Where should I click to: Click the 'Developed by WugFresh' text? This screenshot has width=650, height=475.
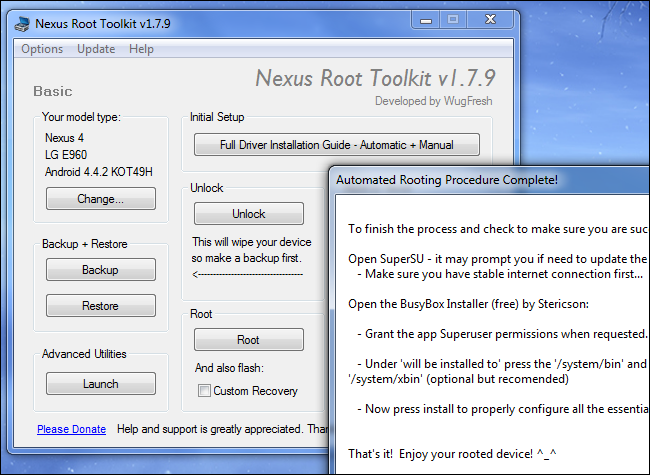pos(434,101)
